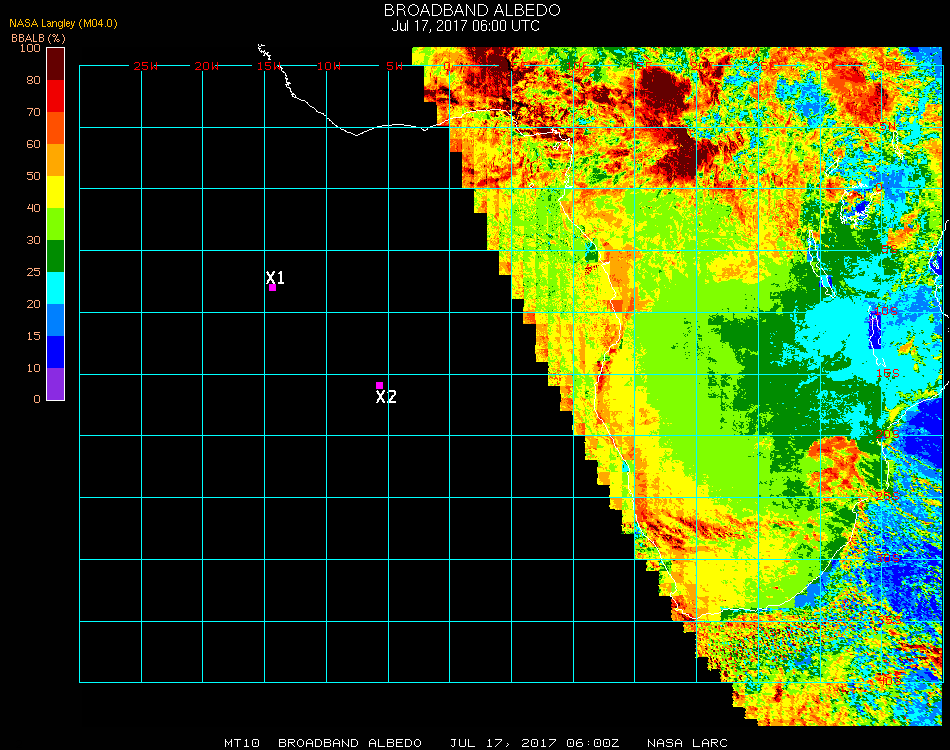Pick the cyan 20-25% legend swatch
Viewport: 950px width, 750px height.
pyautogui.click(x=56, y=287)
